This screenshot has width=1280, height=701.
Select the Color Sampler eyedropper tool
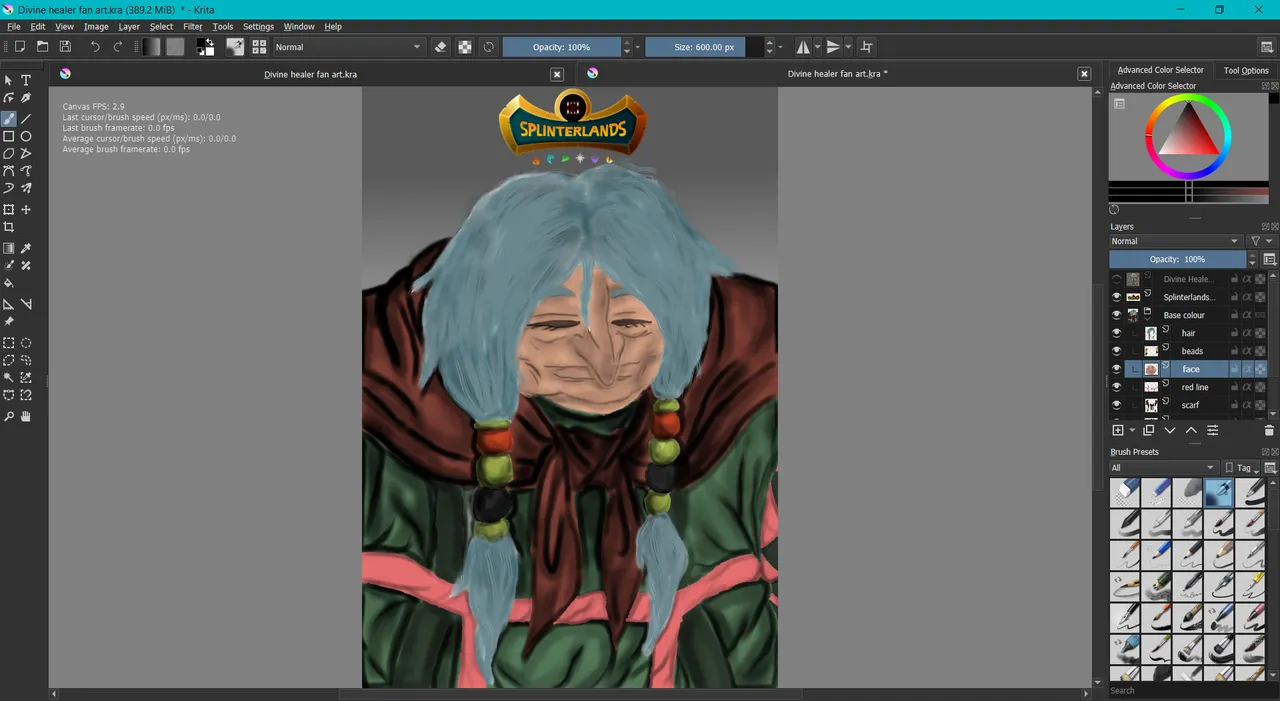pyautogui.click(x=26, y=248)
